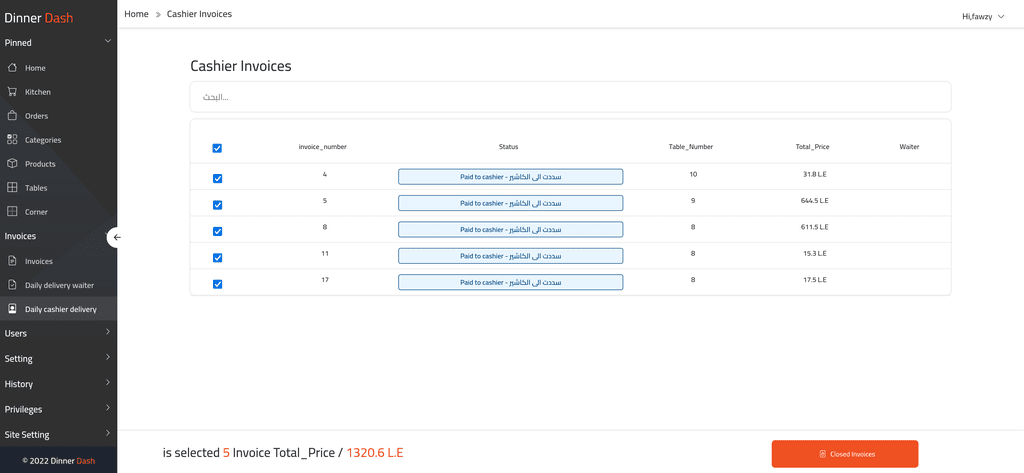
Task: Click table number 10 cell
Action: [x=693, y=174]
